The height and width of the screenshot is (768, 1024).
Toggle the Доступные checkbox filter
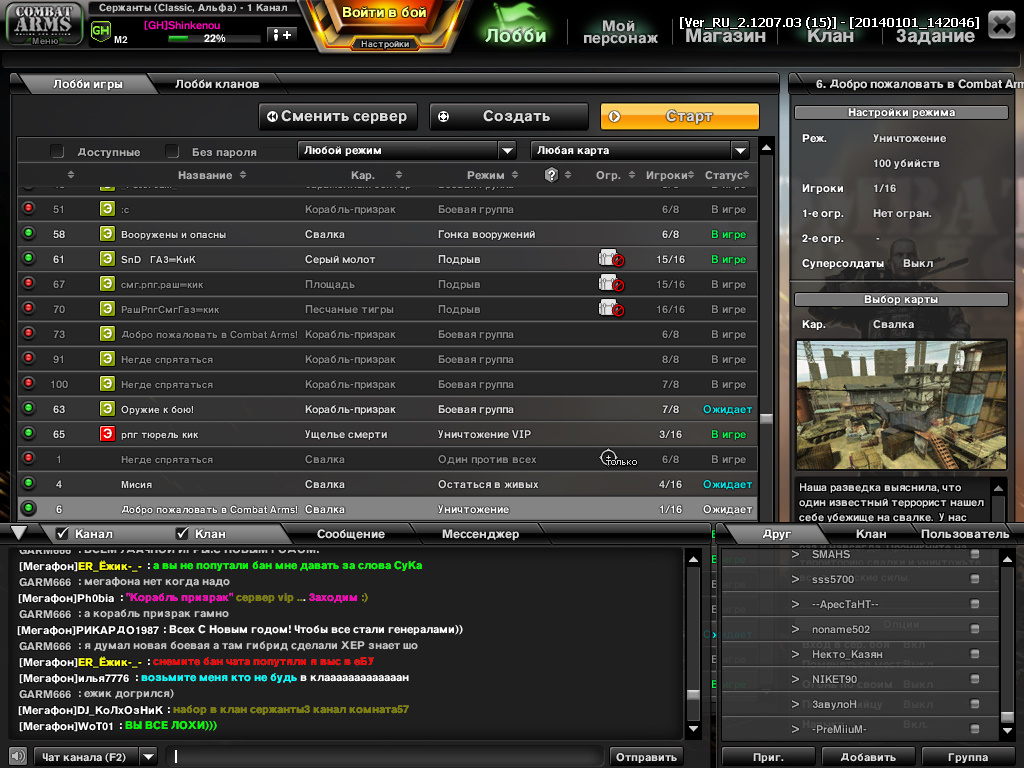point(57,152)
